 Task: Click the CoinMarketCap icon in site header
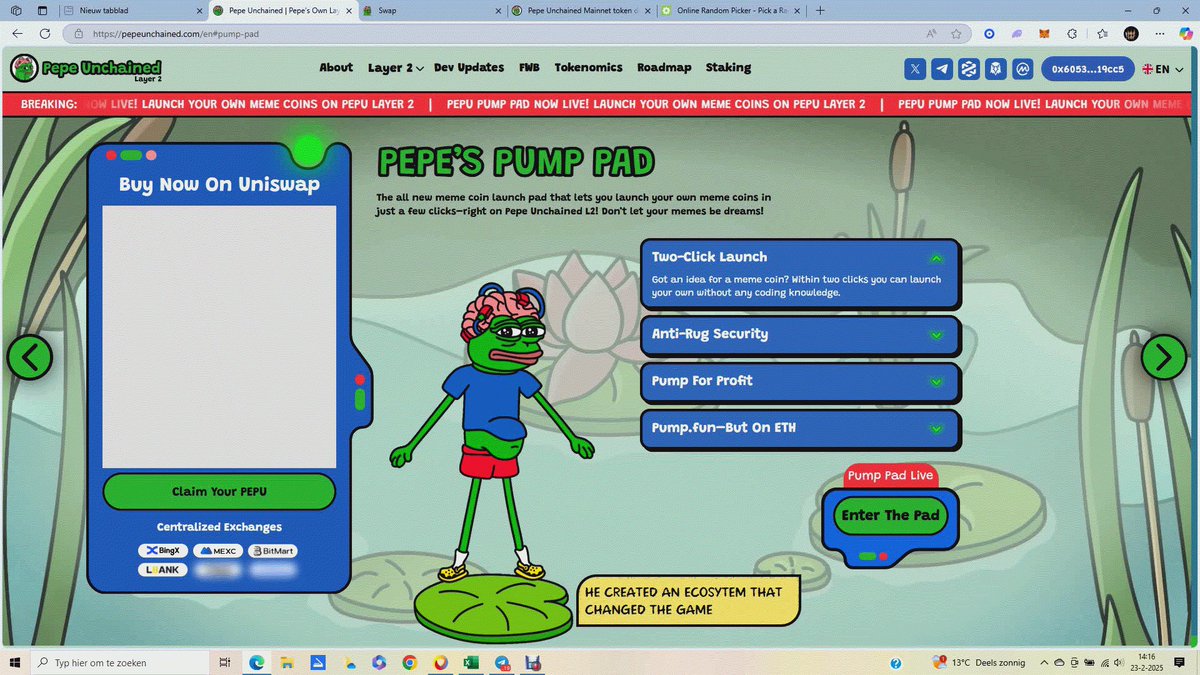[x=1021, y=69]
